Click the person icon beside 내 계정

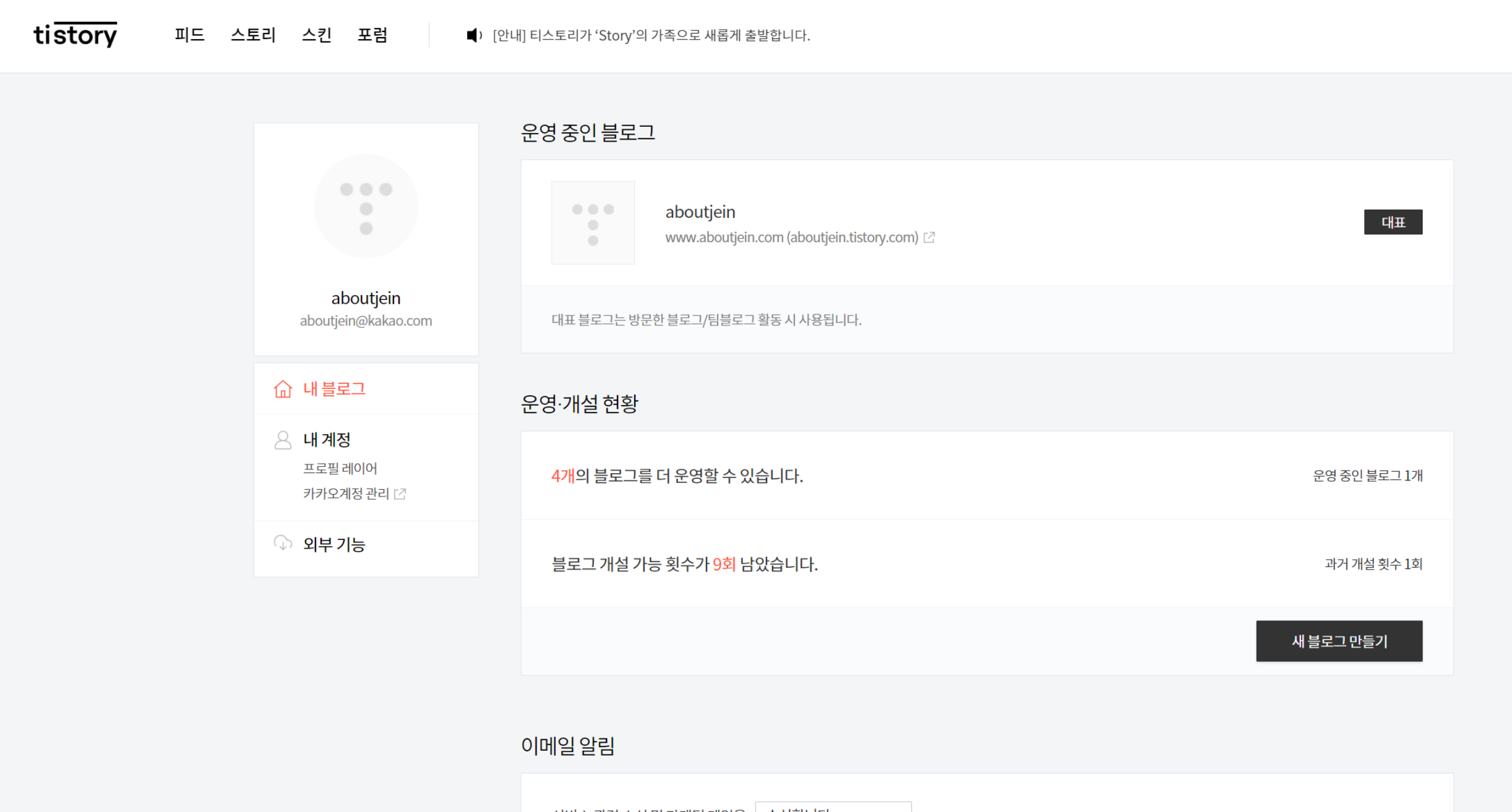click(283, 440)
